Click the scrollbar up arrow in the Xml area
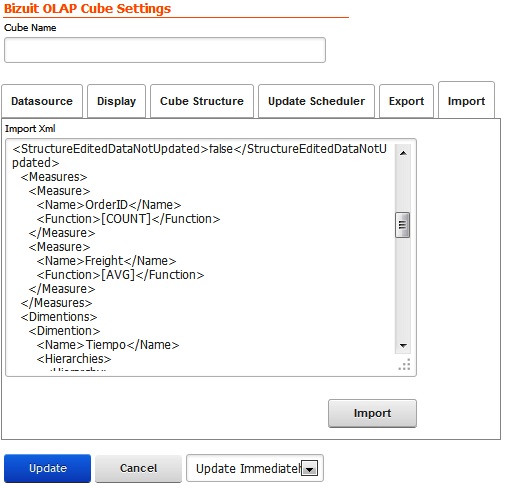Screen dimensions: 509x488 click(403, 153)
